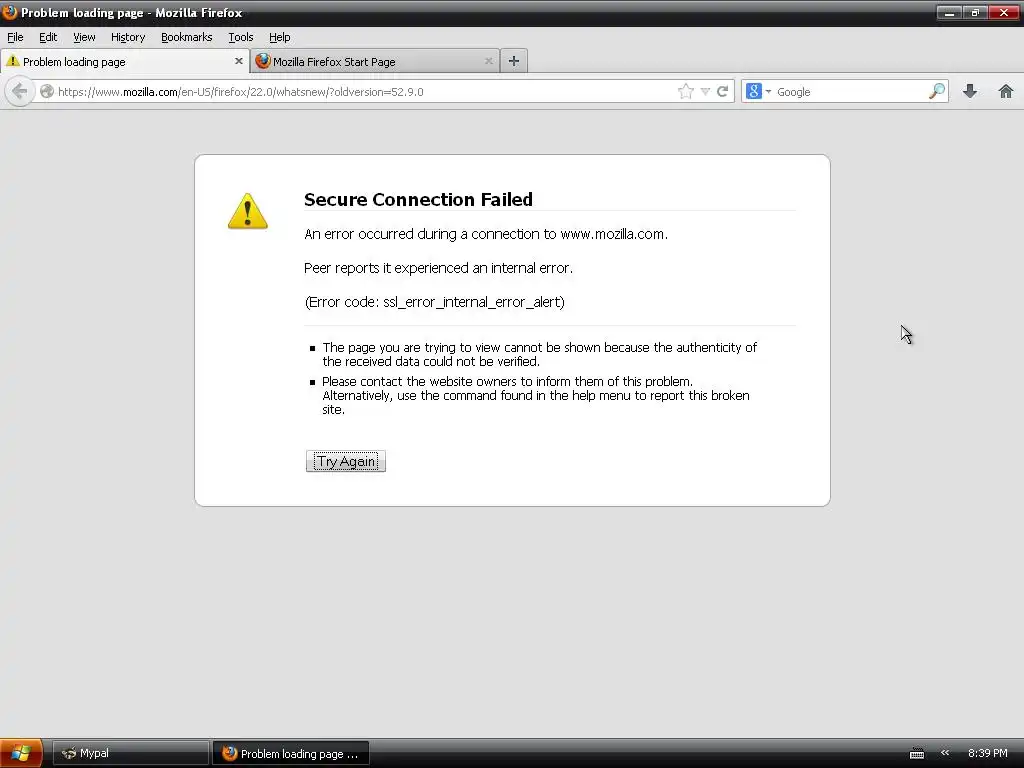Open the Help menu
The width and height of the screenshot is (1024, 768).
click(280, 37)
